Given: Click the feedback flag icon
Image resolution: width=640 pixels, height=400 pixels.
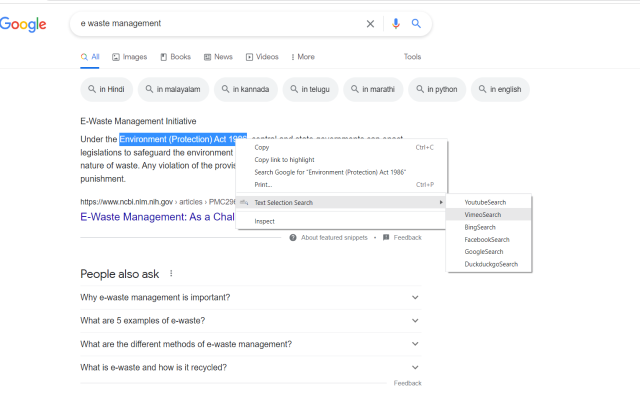Looking at the screenshot, I should click(x=386, y=238).
